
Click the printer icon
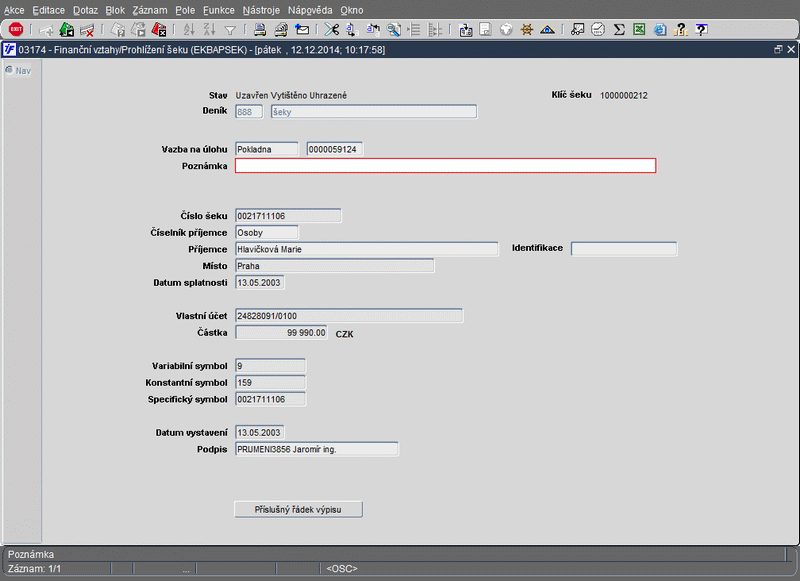(260, 30)
